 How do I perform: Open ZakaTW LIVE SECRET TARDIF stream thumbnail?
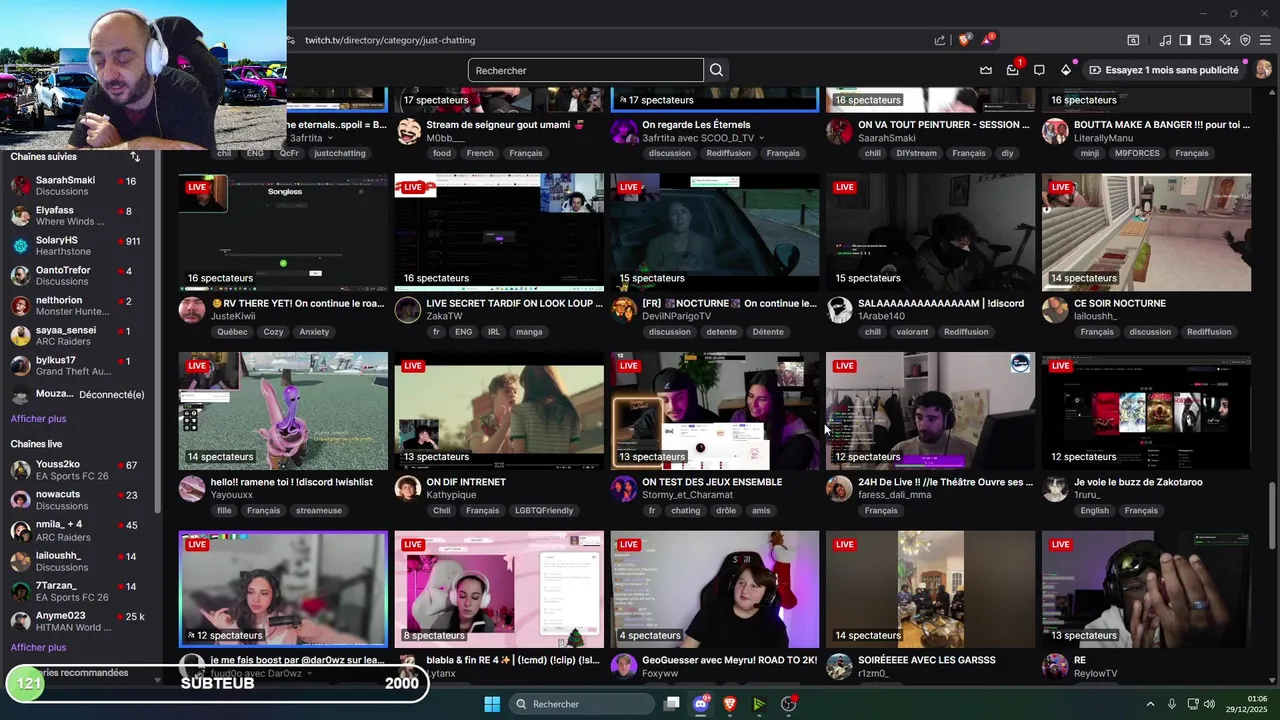[x=499, y=232]
